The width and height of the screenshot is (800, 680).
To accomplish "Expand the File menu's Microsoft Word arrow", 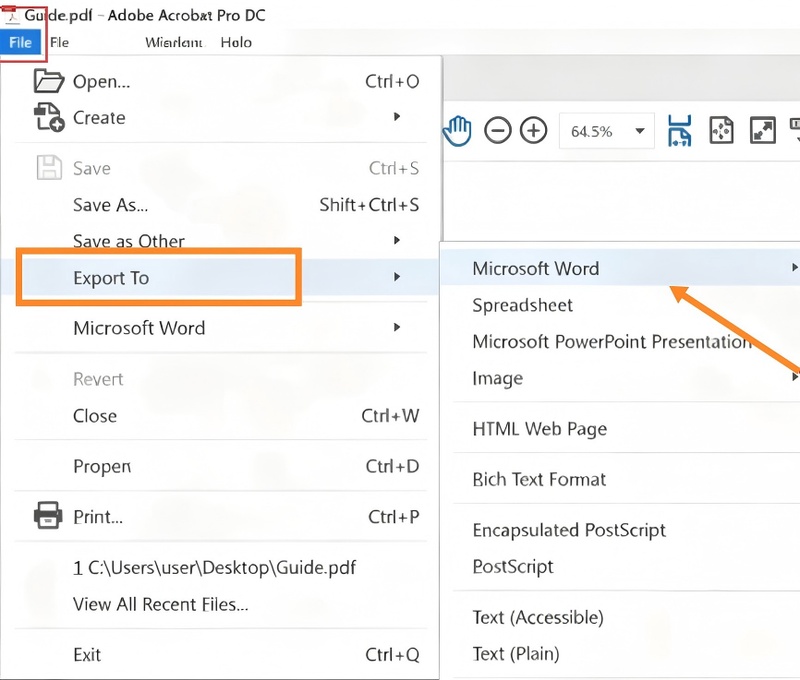I will pos(397,327).
